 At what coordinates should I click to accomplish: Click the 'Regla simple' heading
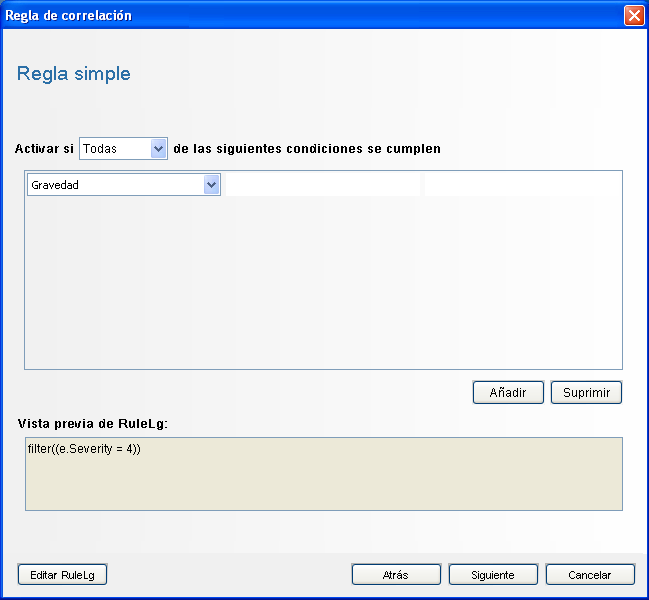tap(74, 74)
